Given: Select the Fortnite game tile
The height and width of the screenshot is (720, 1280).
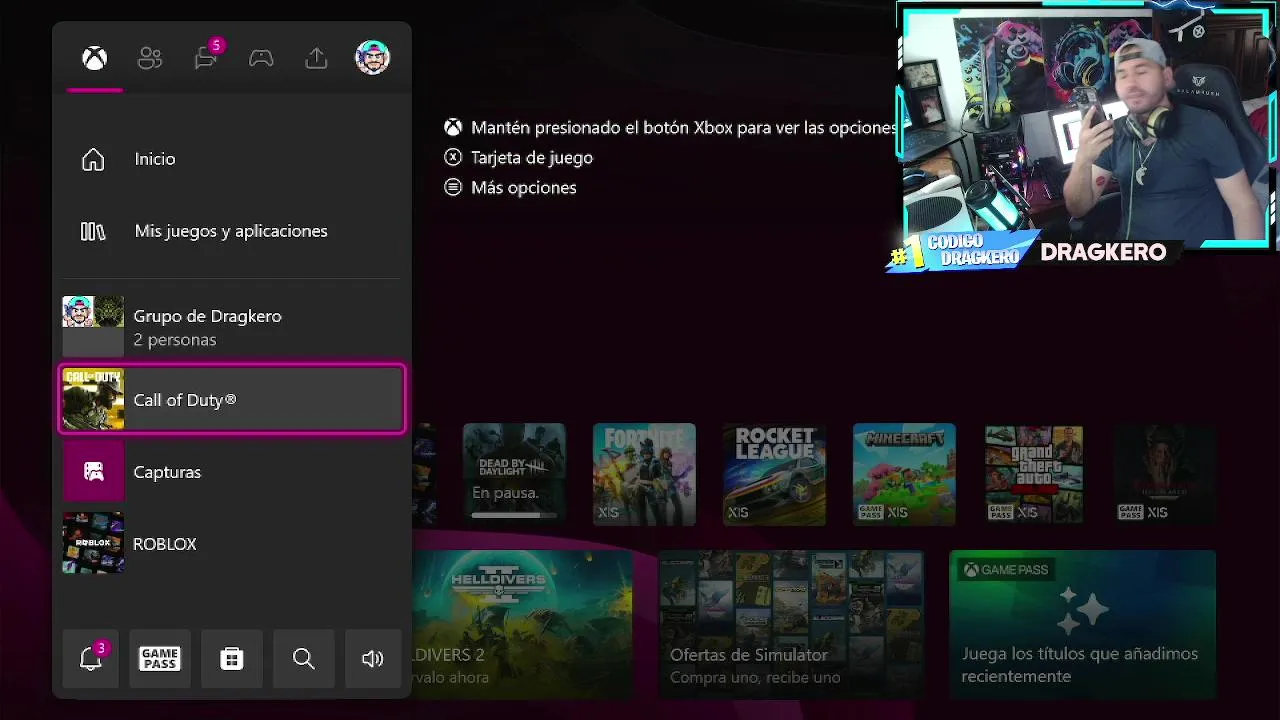Looking at the screenshot, I should tap(644, 474).
